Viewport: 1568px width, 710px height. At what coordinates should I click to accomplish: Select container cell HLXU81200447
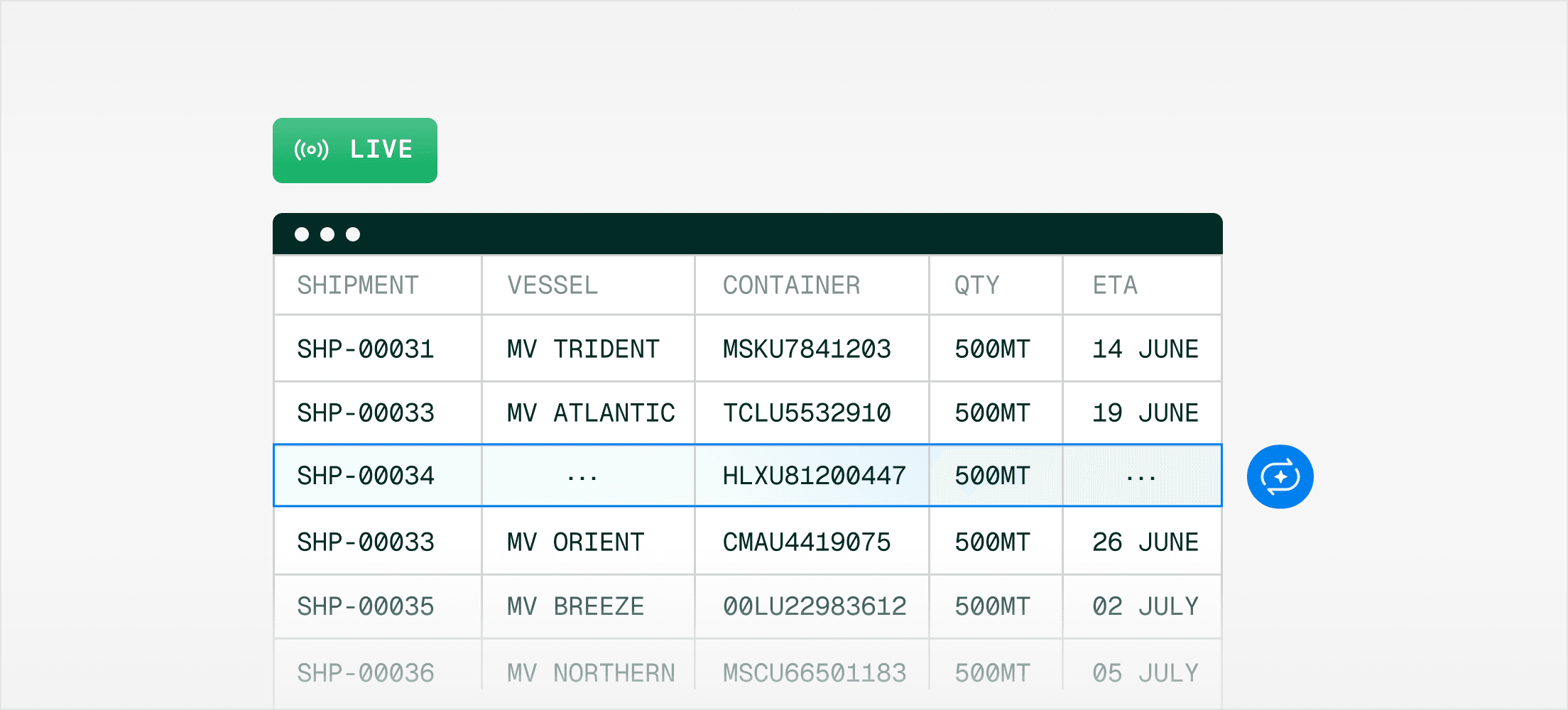coord(812,476)
